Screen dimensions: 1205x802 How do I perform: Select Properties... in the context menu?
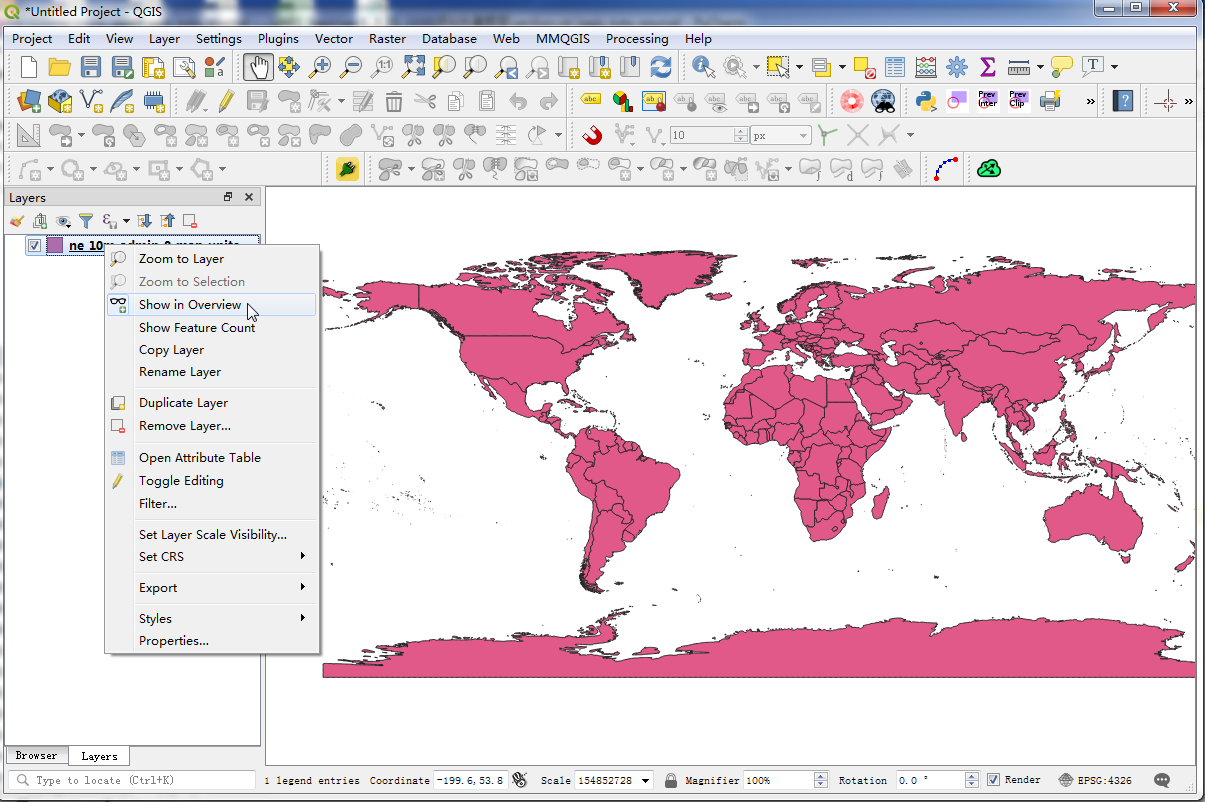pos(212,640)
